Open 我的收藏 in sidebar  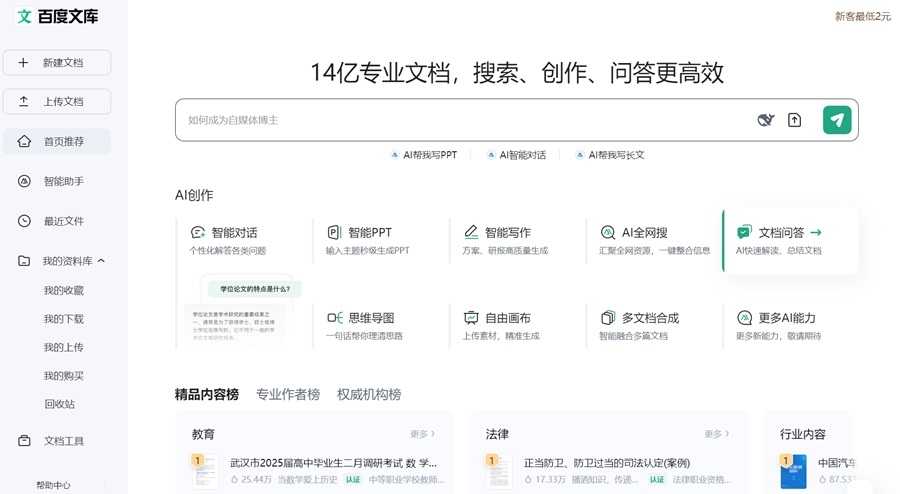pyautogui.click(x=64, y=290)
